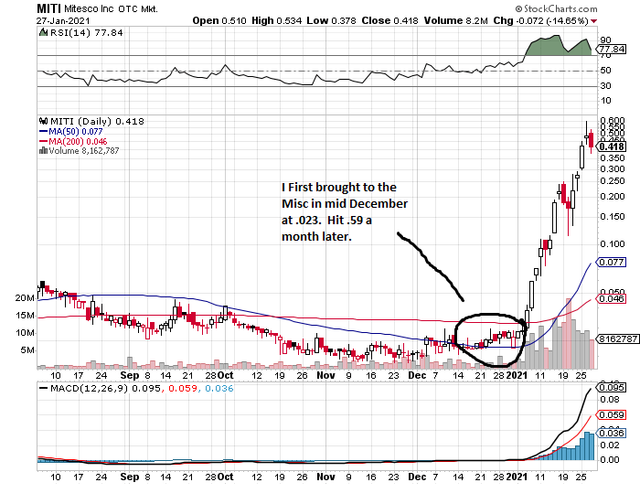This screenshot has height=485, width=640.
Task: Click the 0.200 price axis label
Action: click(x=612, y=196)
